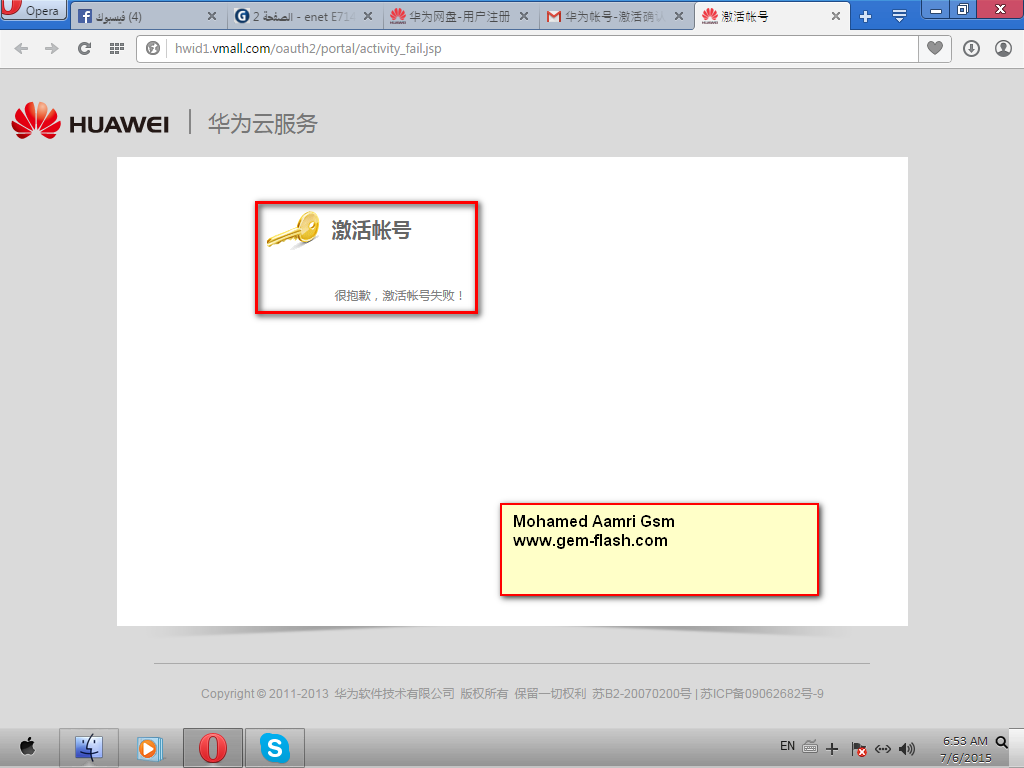Screen dimensions: 1024x768
Task: Click the network connection tray icon
Action: tap(883, 749)
